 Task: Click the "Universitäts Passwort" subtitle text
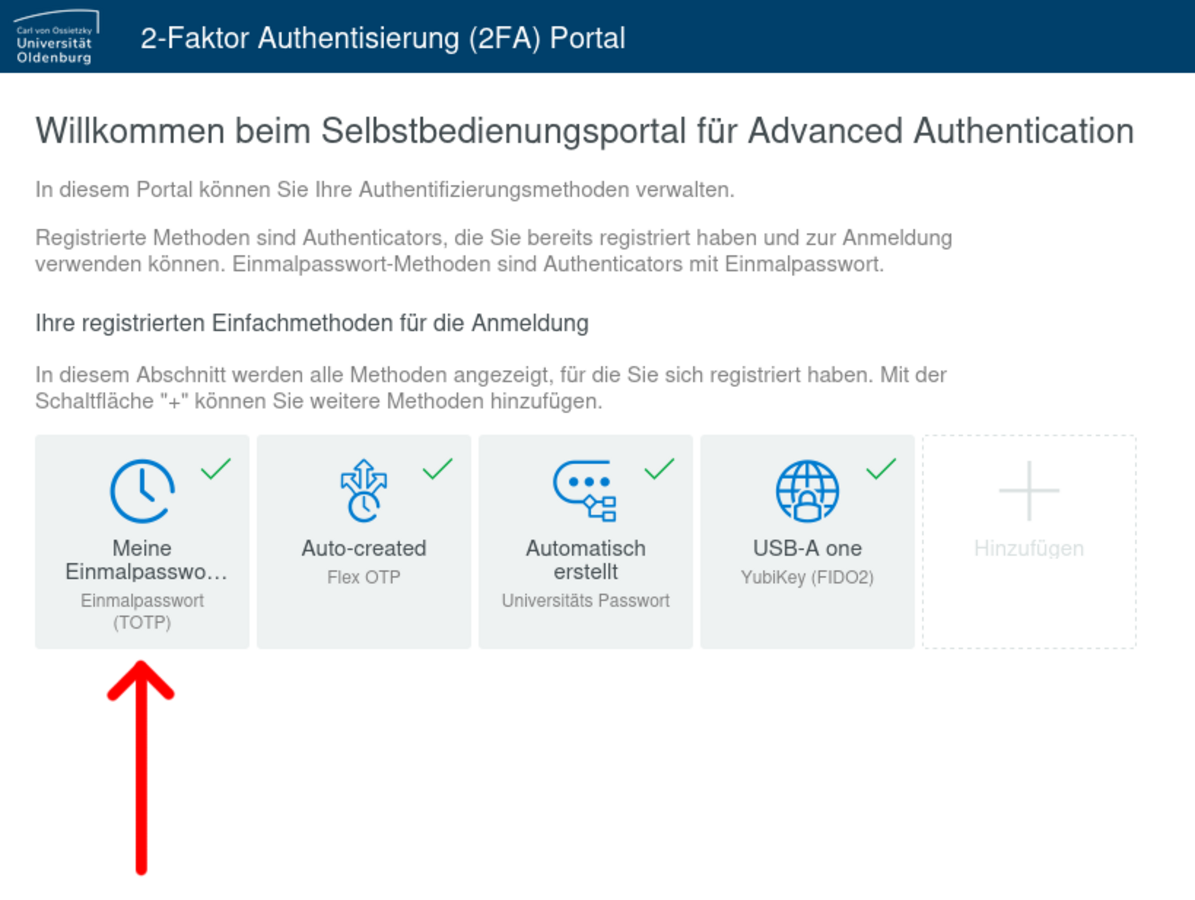pos(586,601)
